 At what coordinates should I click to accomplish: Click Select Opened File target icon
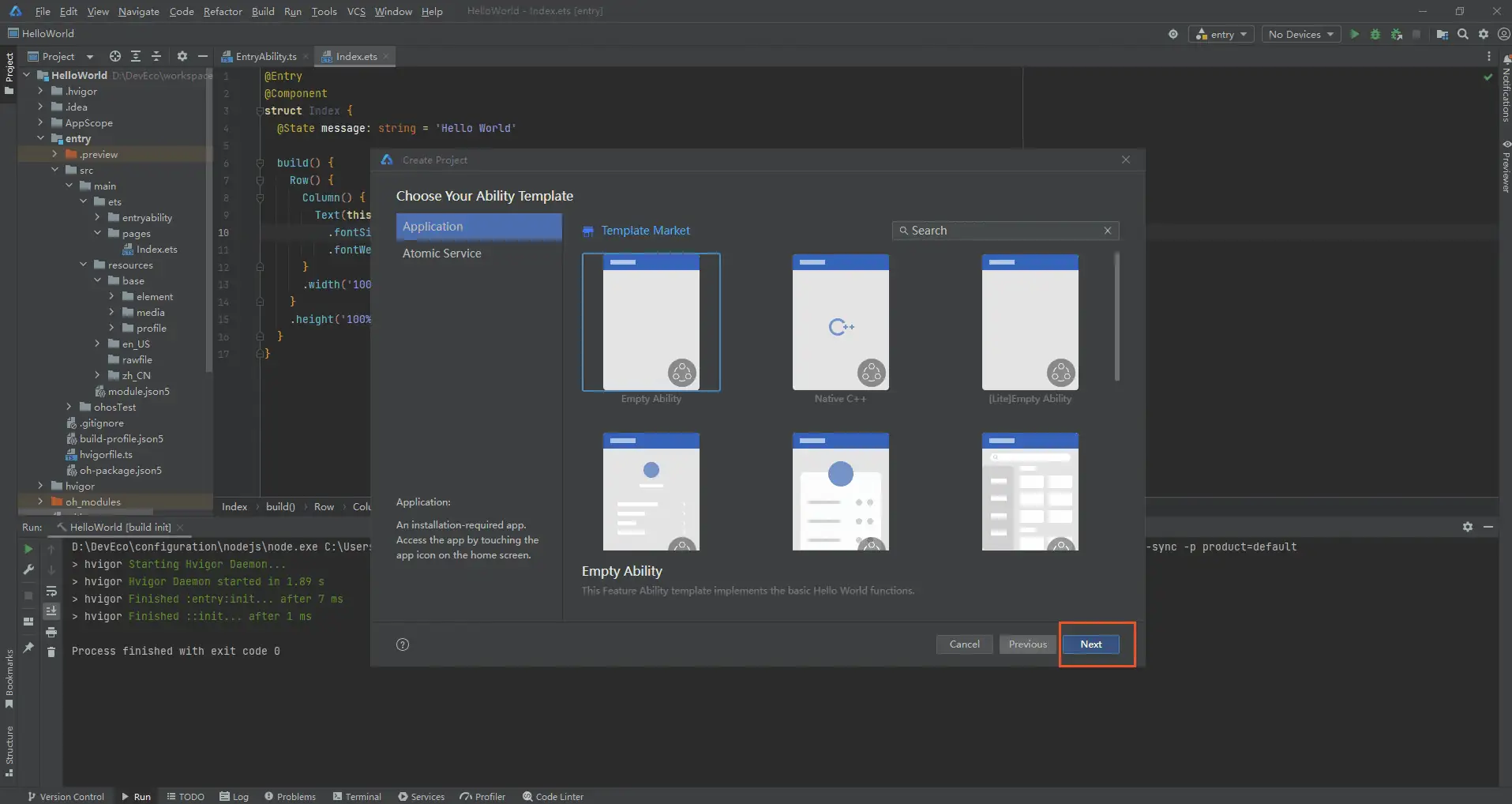tap(115, 56)
